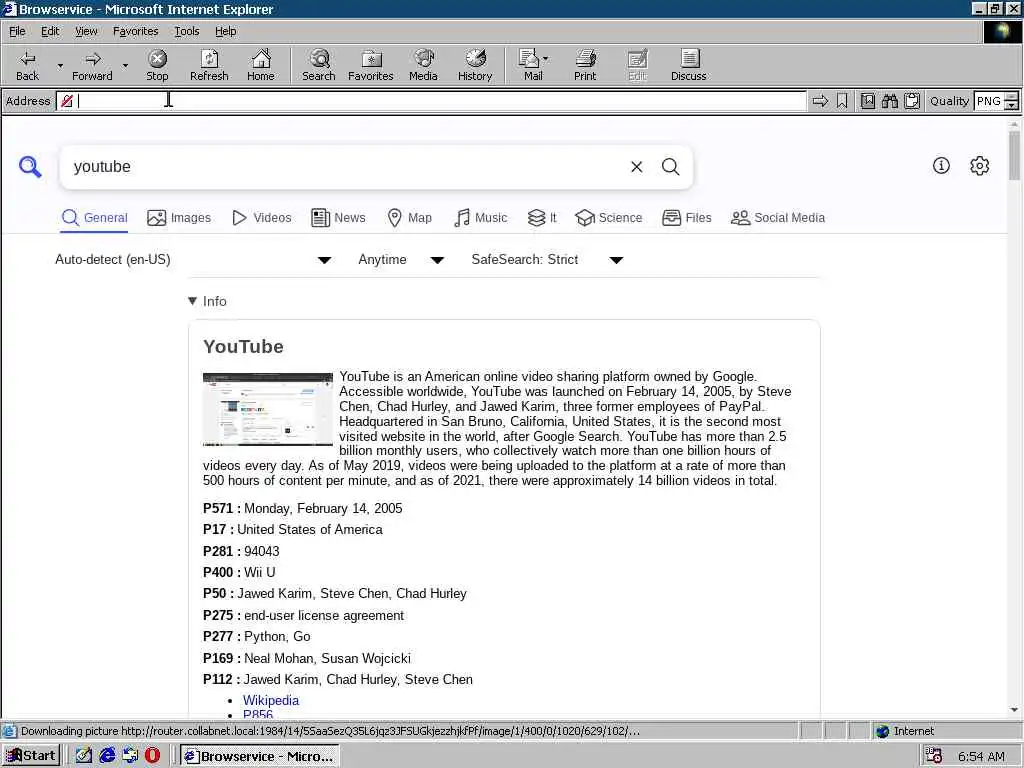Click the Start button

click(x=31, y=756)
